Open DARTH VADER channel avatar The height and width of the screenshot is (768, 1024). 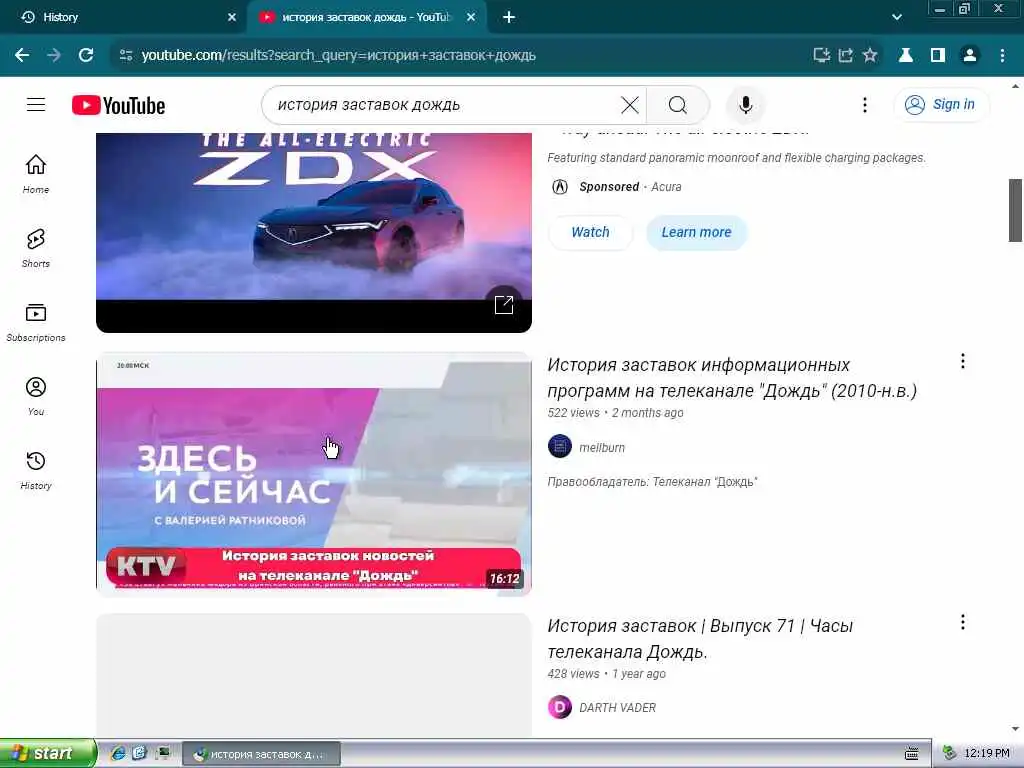(x=560, y=707)
